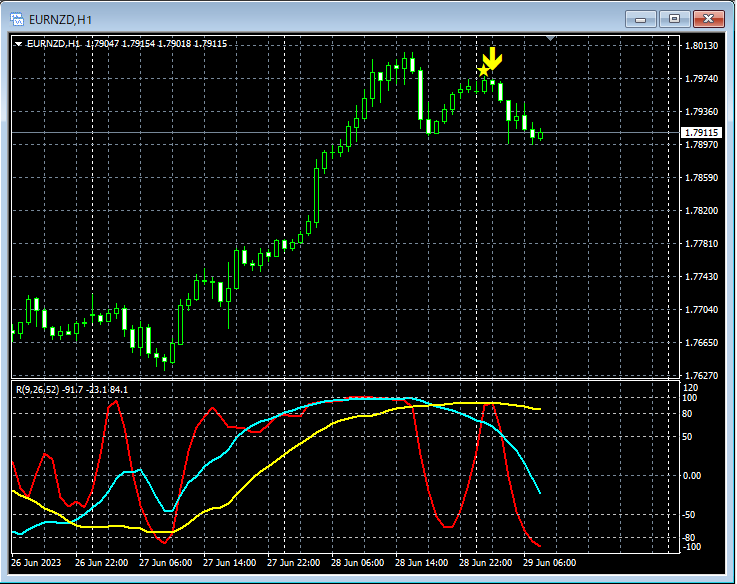Maximize the EURNZD,H1 chart window
The image size is (737, 584).
point(674,18)
